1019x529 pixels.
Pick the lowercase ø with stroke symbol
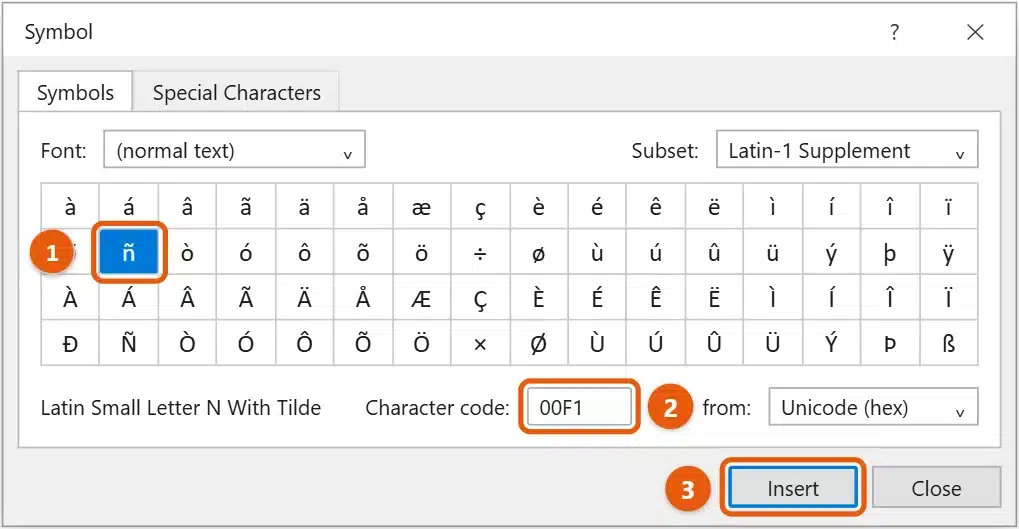tap(539, 252)
